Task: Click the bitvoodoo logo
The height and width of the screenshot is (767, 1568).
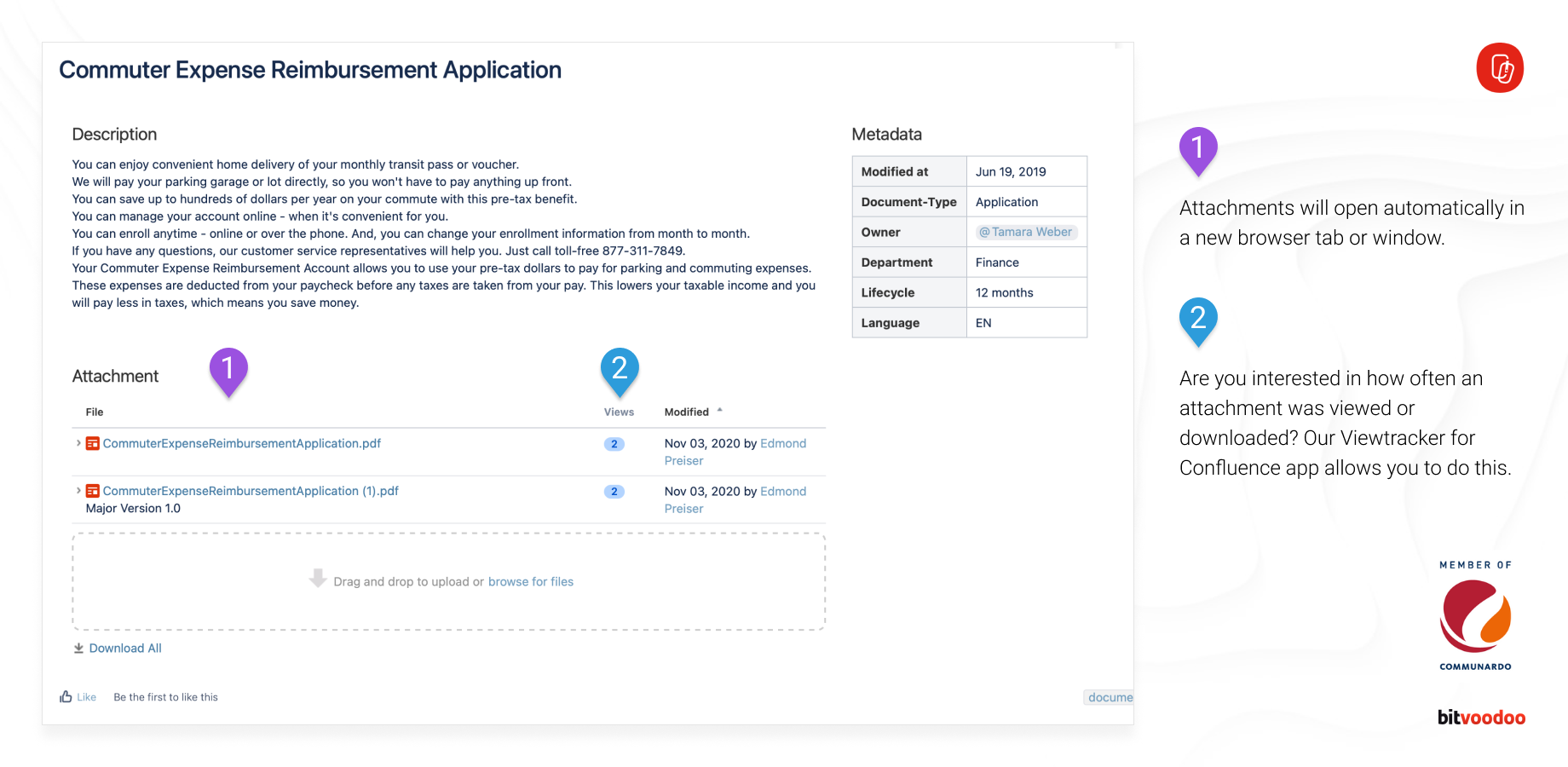Action: tap(1481, 717)
